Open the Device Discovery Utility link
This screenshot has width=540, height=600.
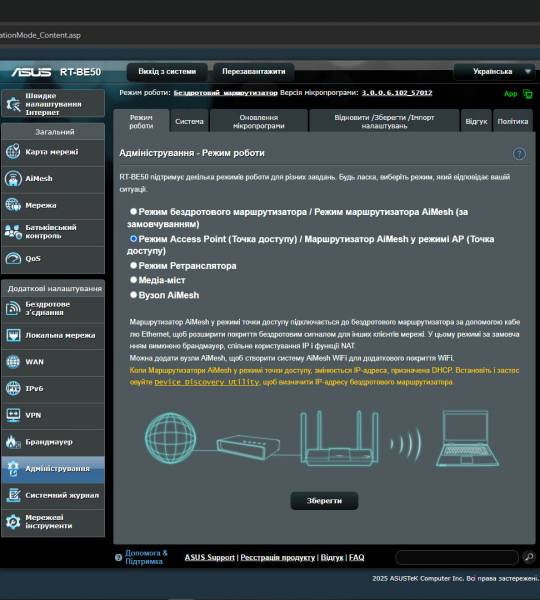coord(207,382)
